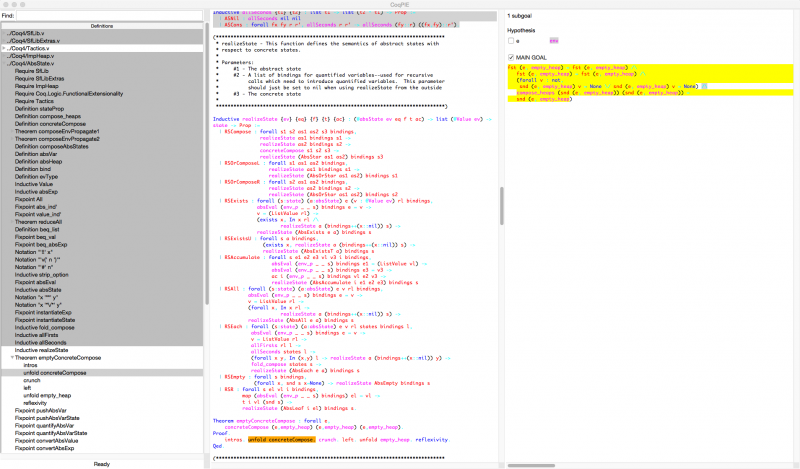Select 'Inductive Value' in the tree
The width and height of the screenshot is (800, 469).
pos(34,184)
